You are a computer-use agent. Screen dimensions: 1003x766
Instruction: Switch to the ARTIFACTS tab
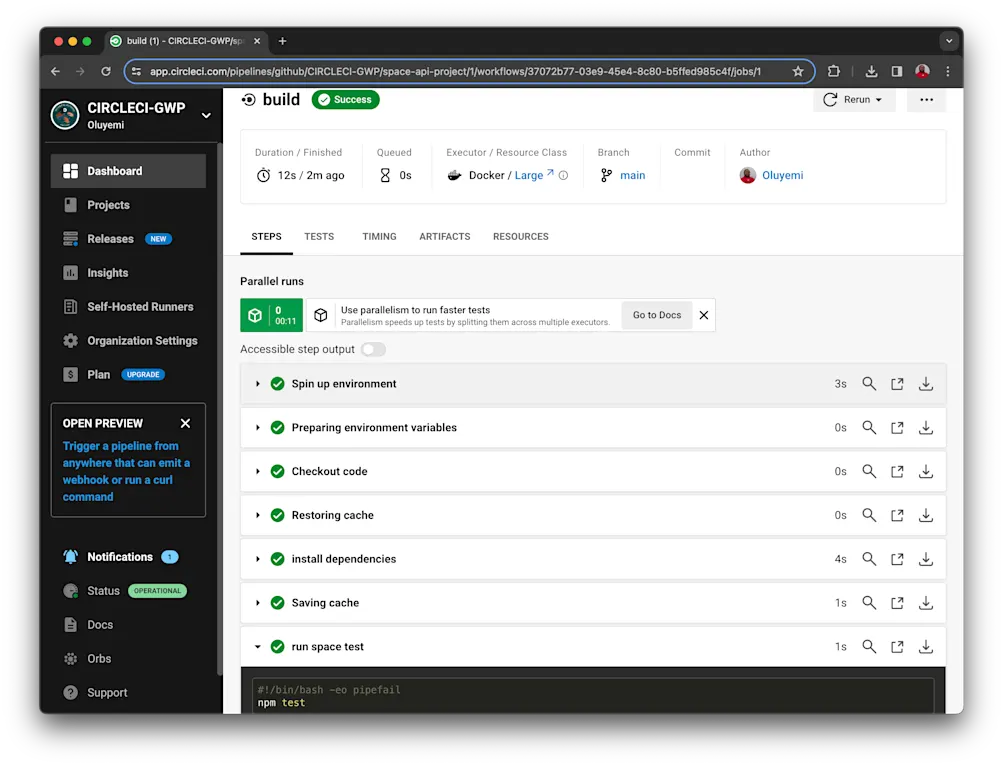point(445,237)
